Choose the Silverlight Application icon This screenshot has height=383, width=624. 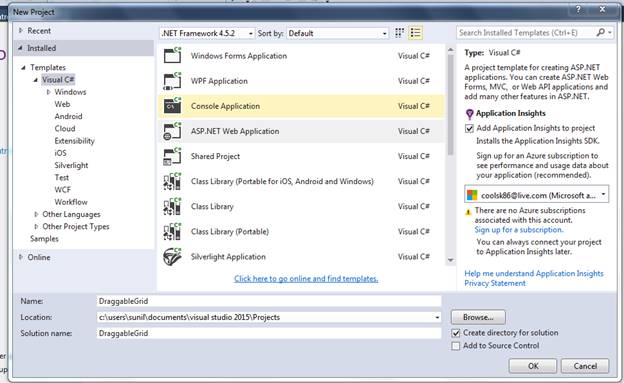172,256
